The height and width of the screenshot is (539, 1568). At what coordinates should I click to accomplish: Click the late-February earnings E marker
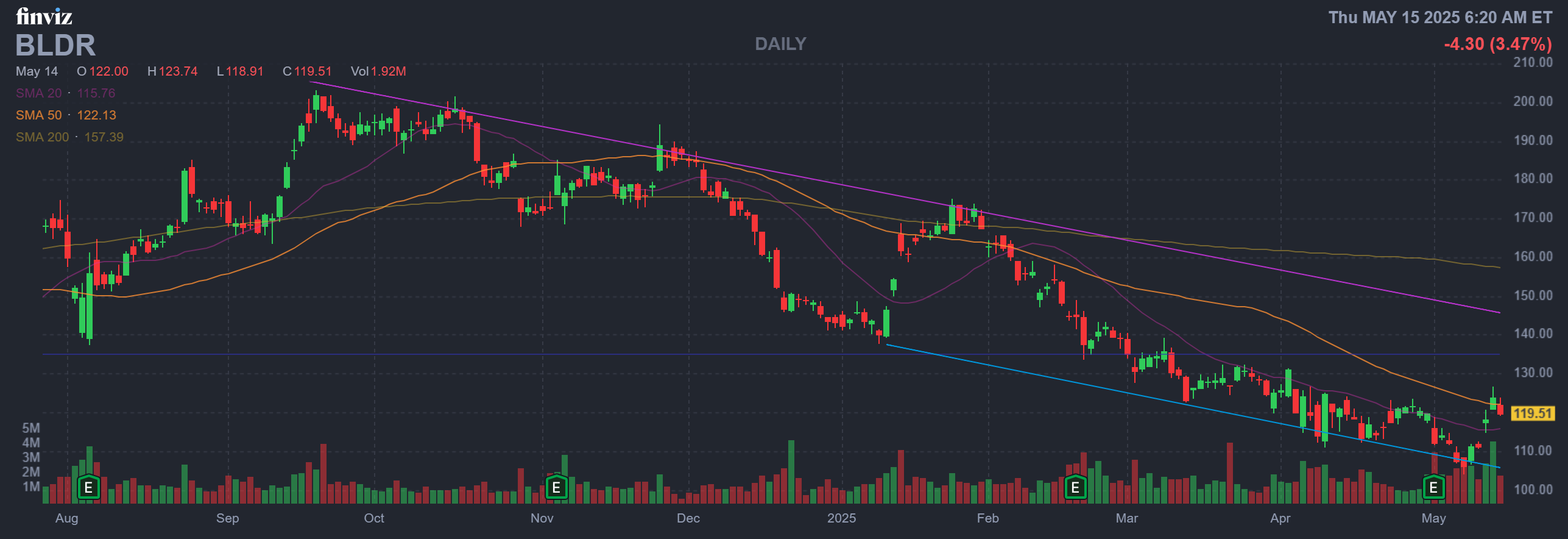1075,488
